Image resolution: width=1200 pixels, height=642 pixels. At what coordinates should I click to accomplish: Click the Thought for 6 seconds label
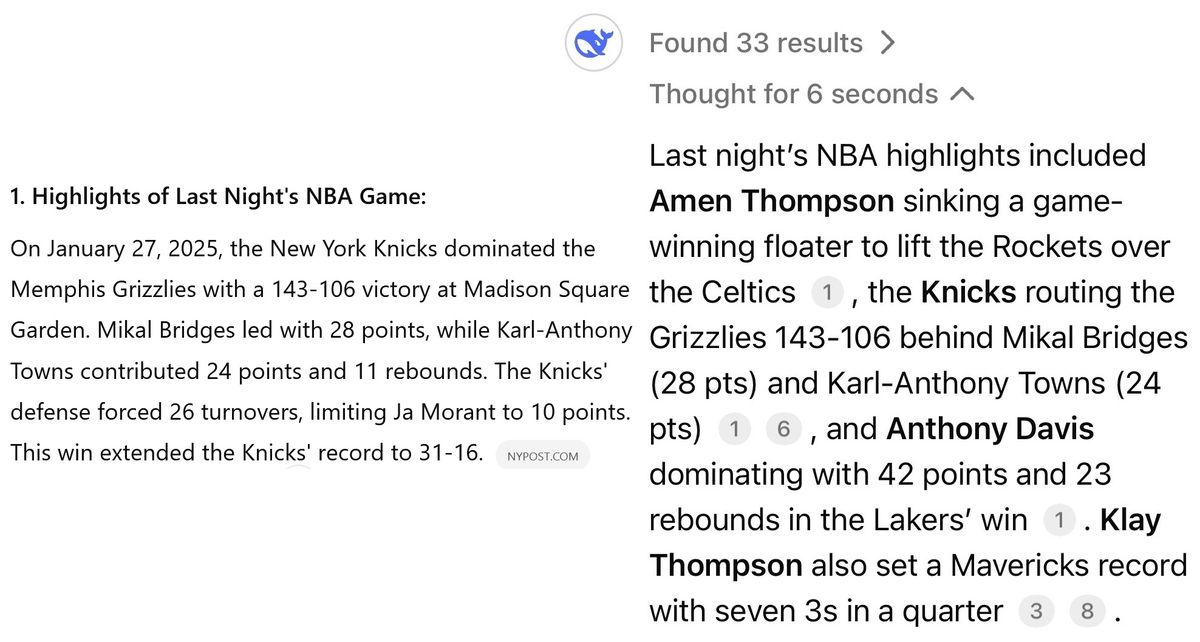pyautogui.click(x=794, y=94)
